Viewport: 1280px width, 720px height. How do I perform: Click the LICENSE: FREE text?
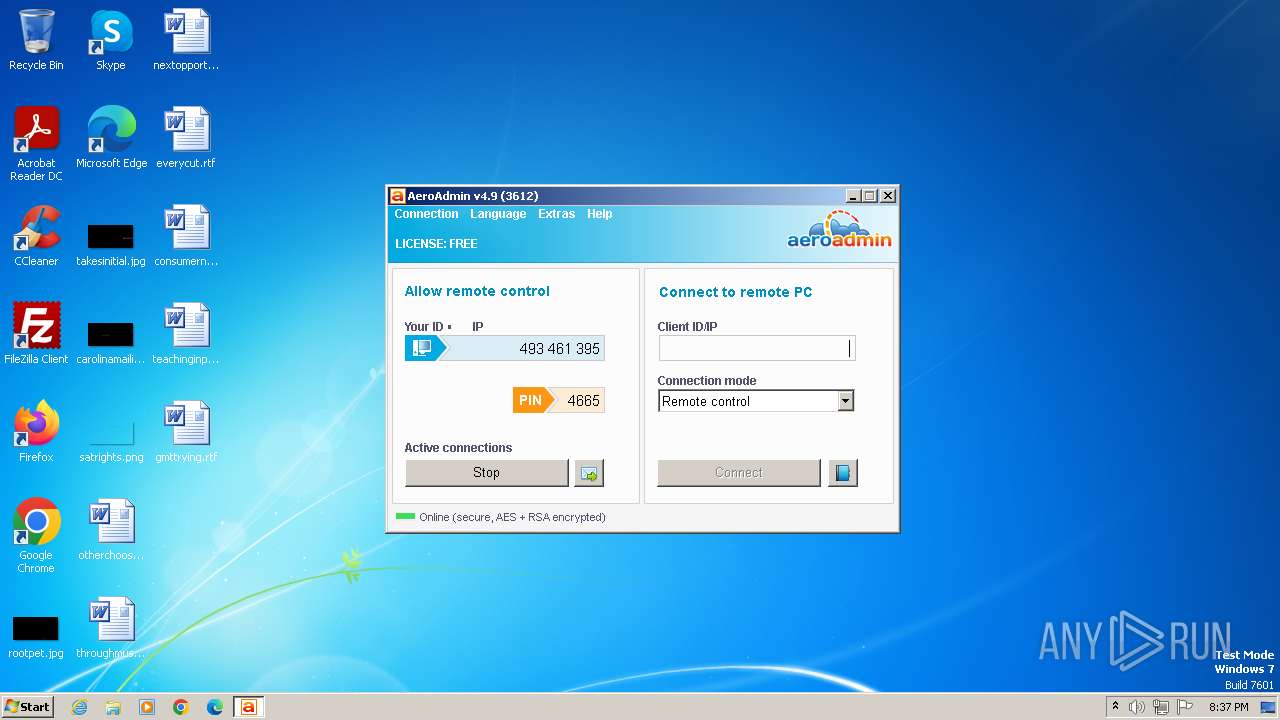tap(436, 243)
